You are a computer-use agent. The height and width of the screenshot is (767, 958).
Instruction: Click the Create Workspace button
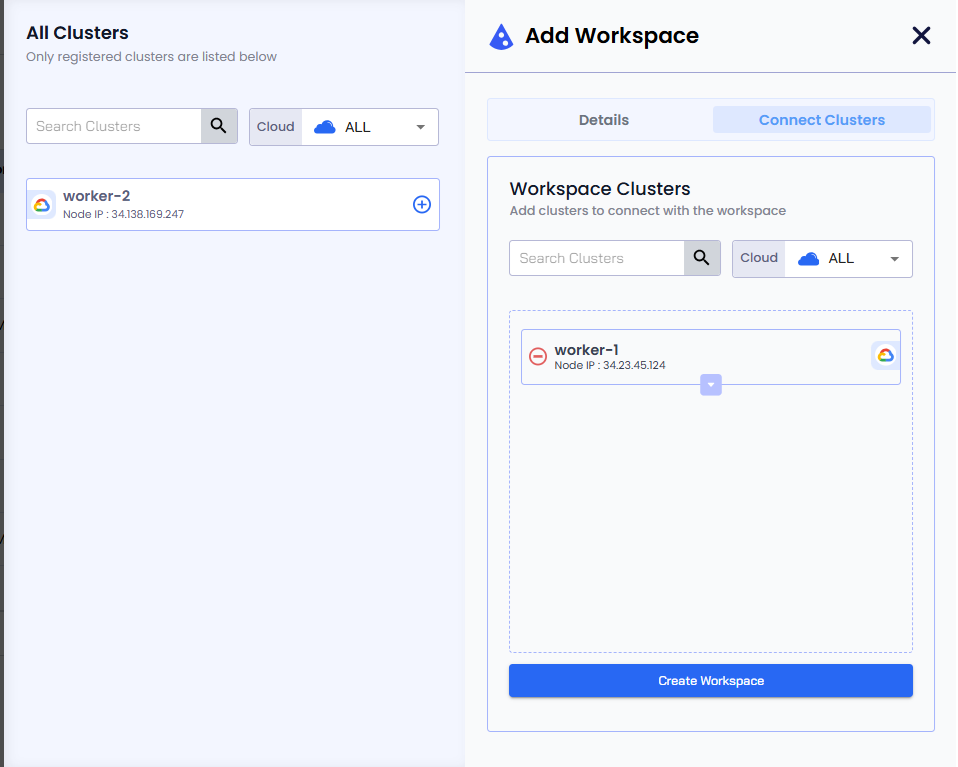pos(710,681)
